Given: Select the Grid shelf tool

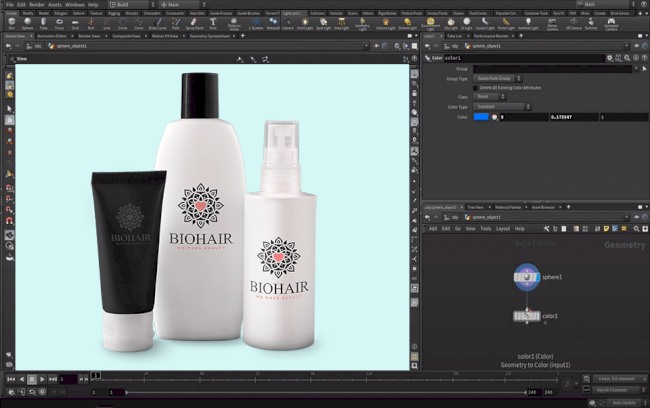Looking at the screenshot, I should 75,24.
